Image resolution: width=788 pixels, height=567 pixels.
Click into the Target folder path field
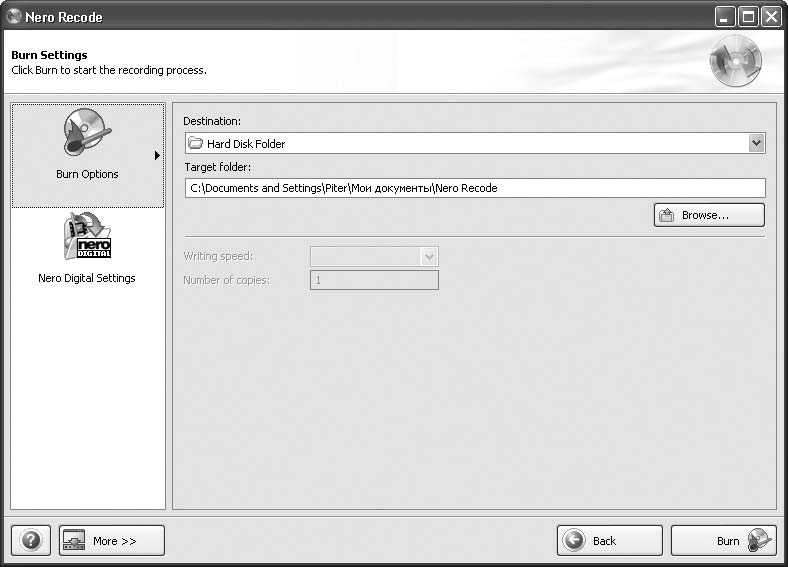click(474, 188)
